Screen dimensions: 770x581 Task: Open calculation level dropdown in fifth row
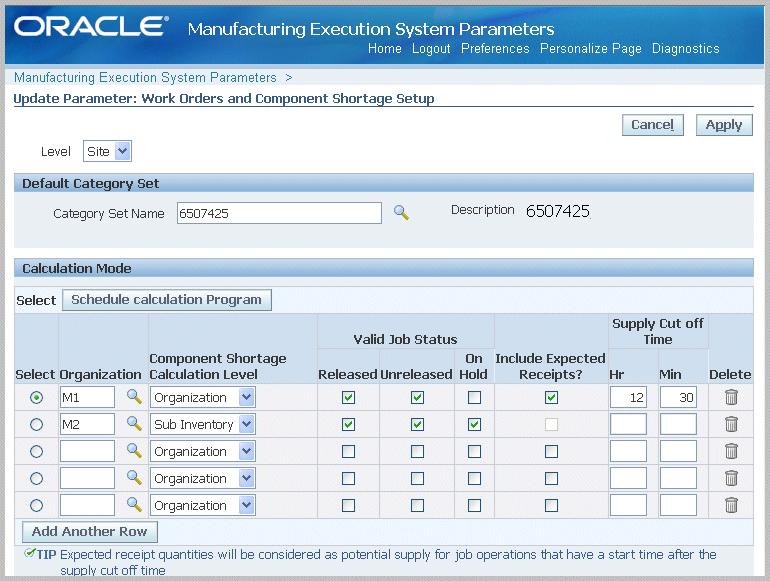202,505
